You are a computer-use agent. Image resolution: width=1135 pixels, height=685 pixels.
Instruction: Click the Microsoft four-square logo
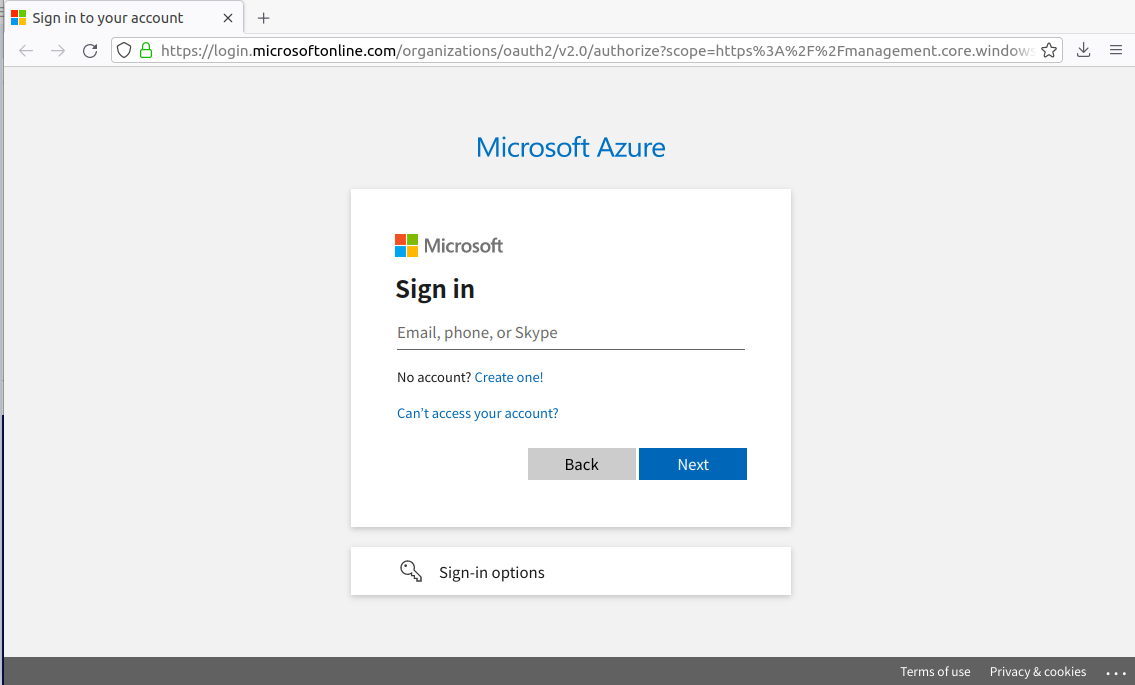[405, 245]
